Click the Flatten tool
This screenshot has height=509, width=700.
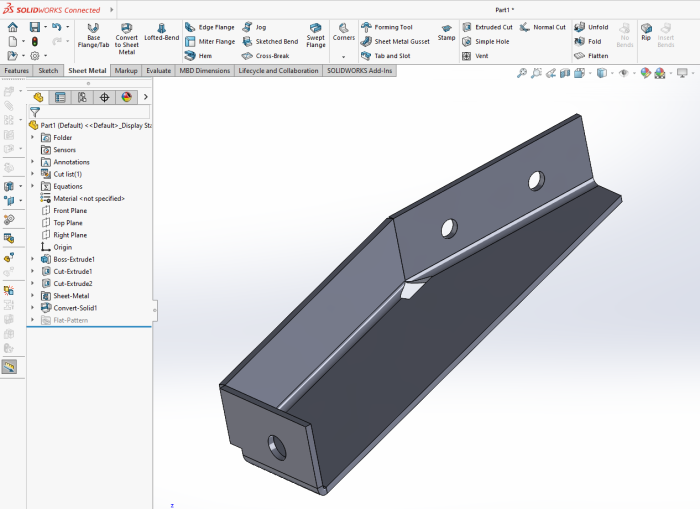[x=591, y=56]
